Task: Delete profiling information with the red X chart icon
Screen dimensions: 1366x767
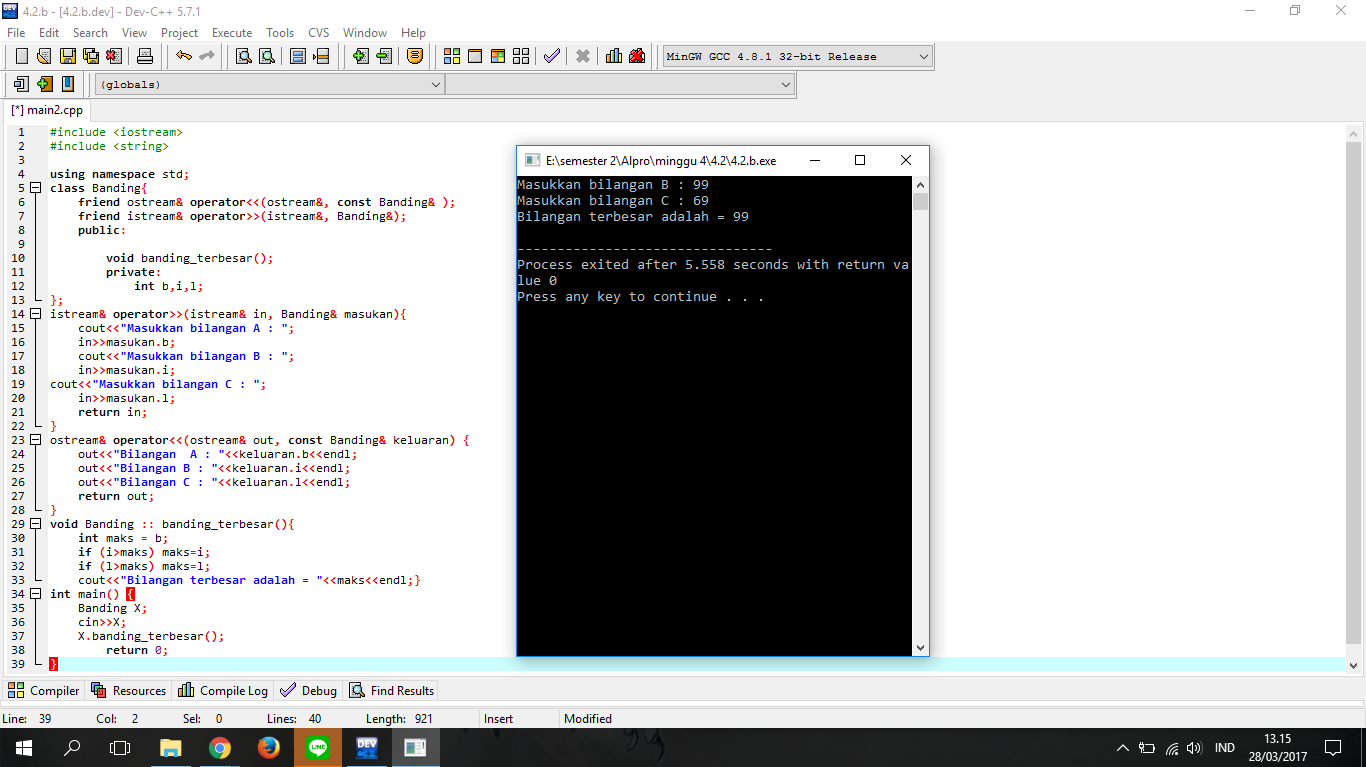Action: pos(637,56)
